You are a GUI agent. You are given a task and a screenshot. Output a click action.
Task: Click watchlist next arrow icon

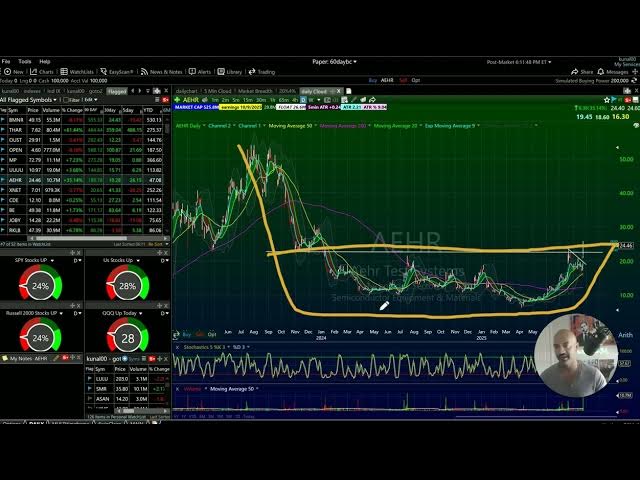140,91
